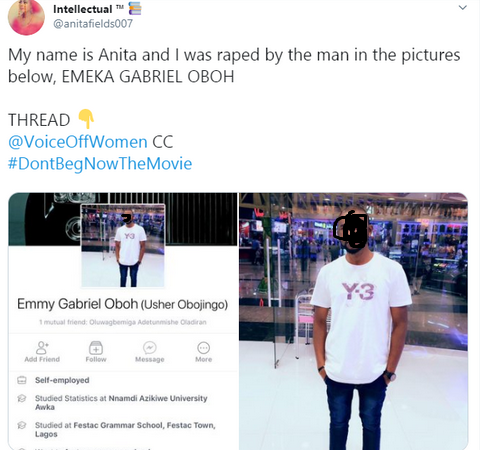Open the tweet options chevron menu
This screenshot has width=480, height=451.
point(463,8)
